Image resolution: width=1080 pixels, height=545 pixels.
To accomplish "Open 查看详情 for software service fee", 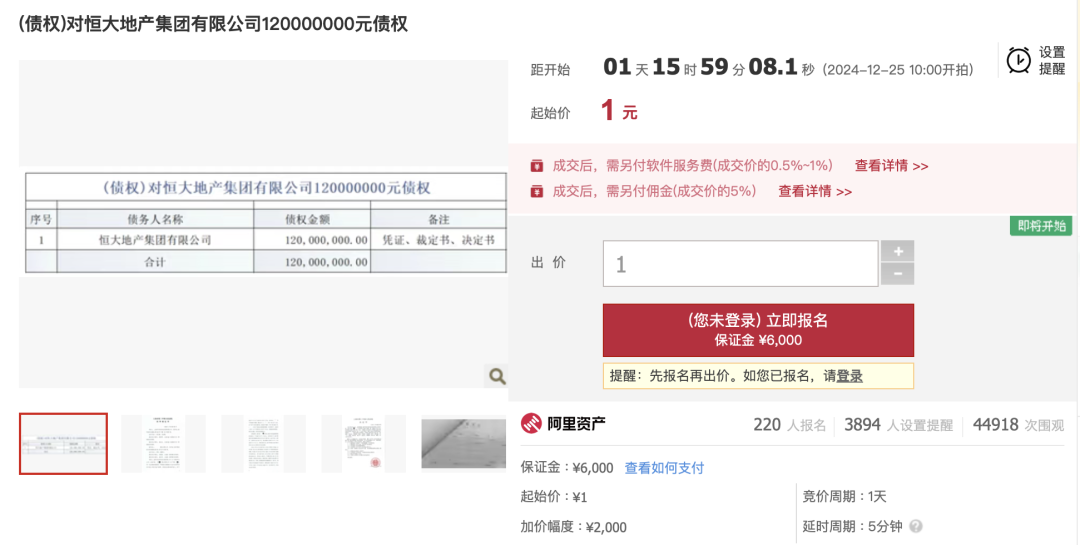I will [891, 166].
